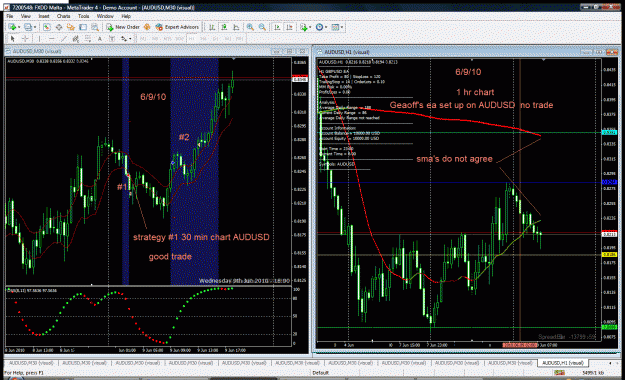Click the Zoom In magnifier icon
This screenshot has width=625, height=380.
(250, 27)
